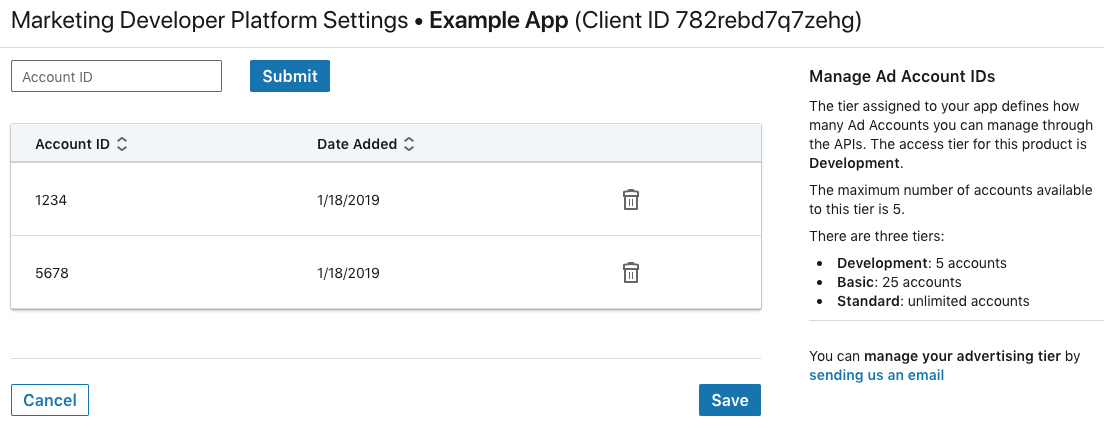Screen dimensions: 1104x428
Task: Sort by Account ID using arrow icon
Action: 122,144
